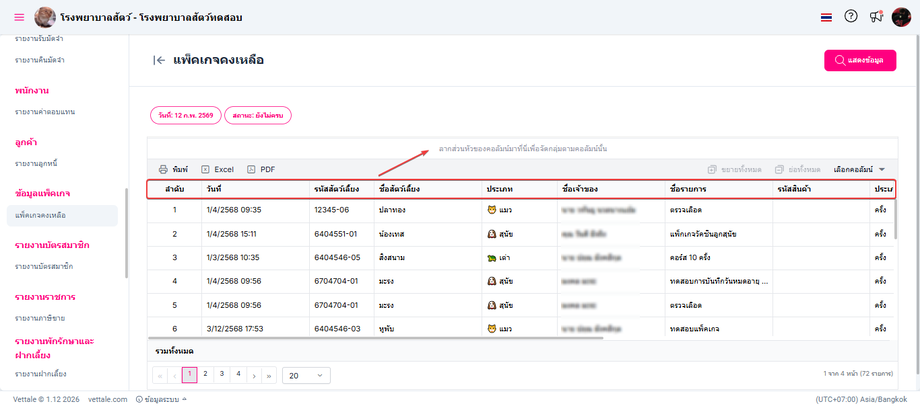The image size is (920, 408).
Task: Open sidebar item รายงานภาษีขาย
Action: (x=40, y=318)
